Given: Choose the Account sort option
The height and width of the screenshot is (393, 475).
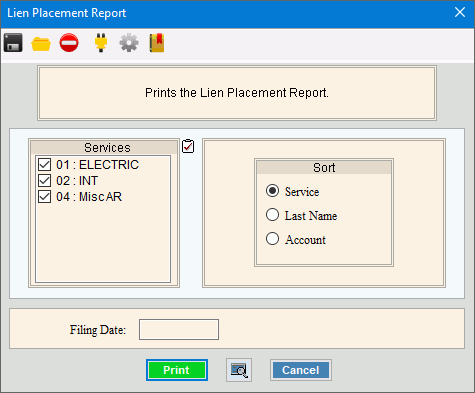Looking at the screenshot, I should pos(272,239).
